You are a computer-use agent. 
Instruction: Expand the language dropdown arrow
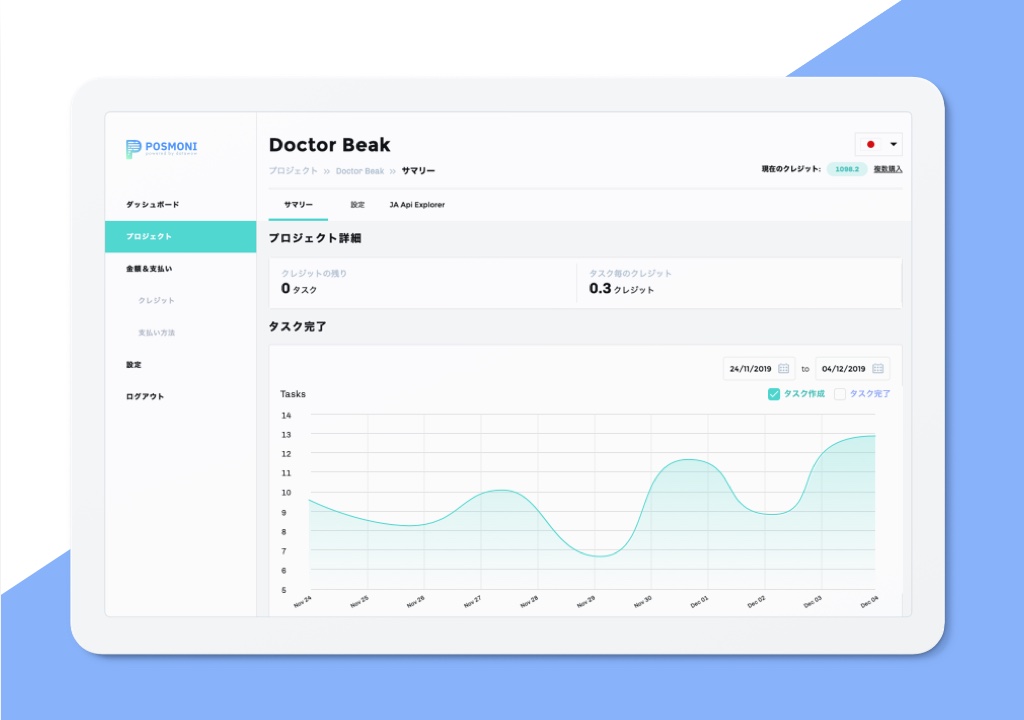pyautogui.click(x=893, y=144)
